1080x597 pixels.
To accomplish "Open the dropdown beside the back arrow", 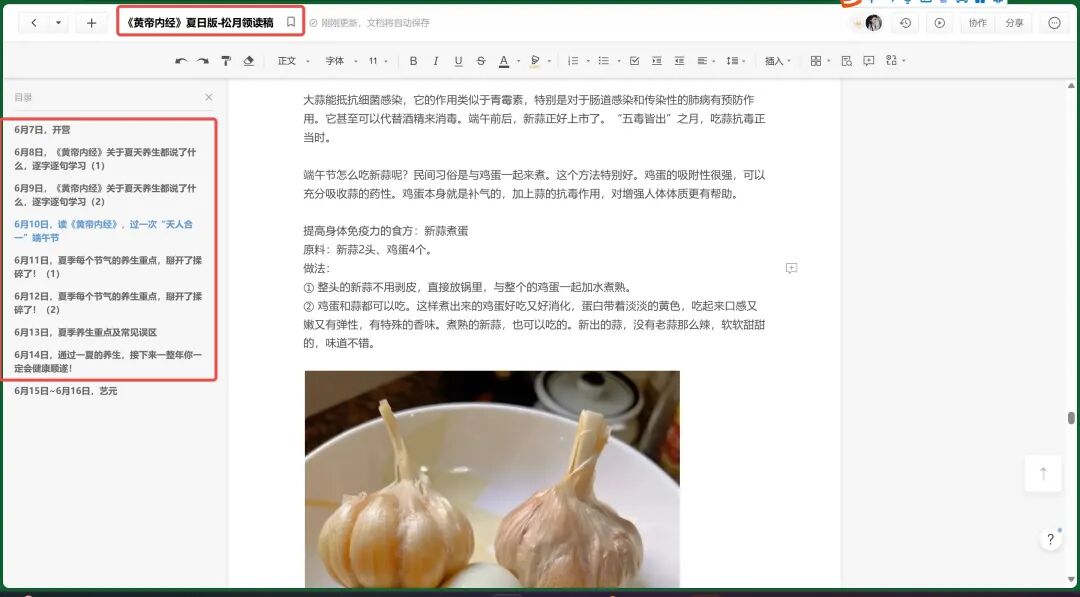I will click(59, 23).
